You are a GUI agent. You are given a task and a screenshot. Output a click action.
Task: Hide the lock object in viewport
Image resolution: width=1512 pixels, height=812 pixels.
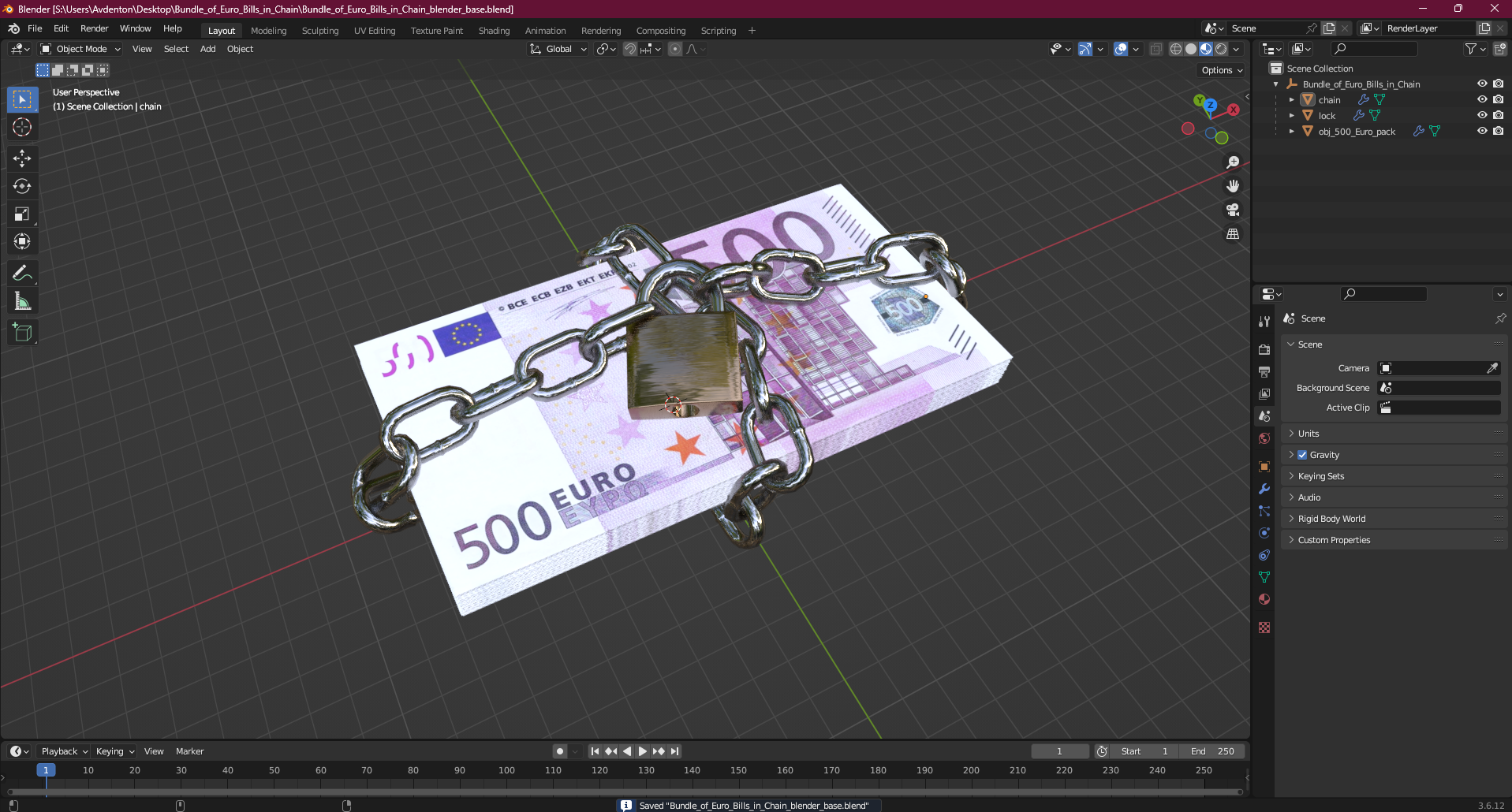pyautogui.click(x=1482, y=115)
